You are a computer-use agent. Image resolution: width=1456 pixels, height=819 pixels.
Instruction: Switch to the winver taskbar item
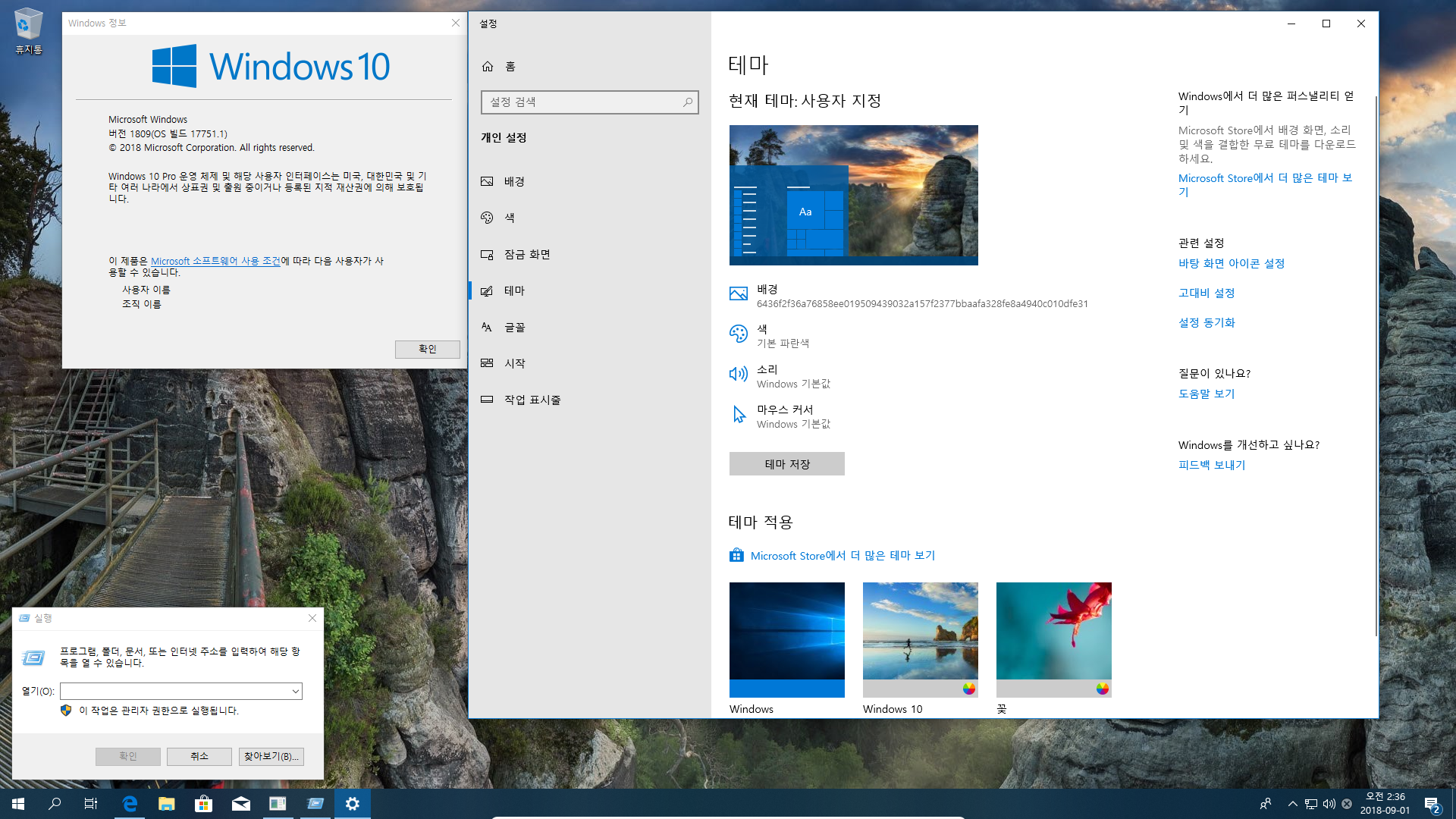(278, 804)
